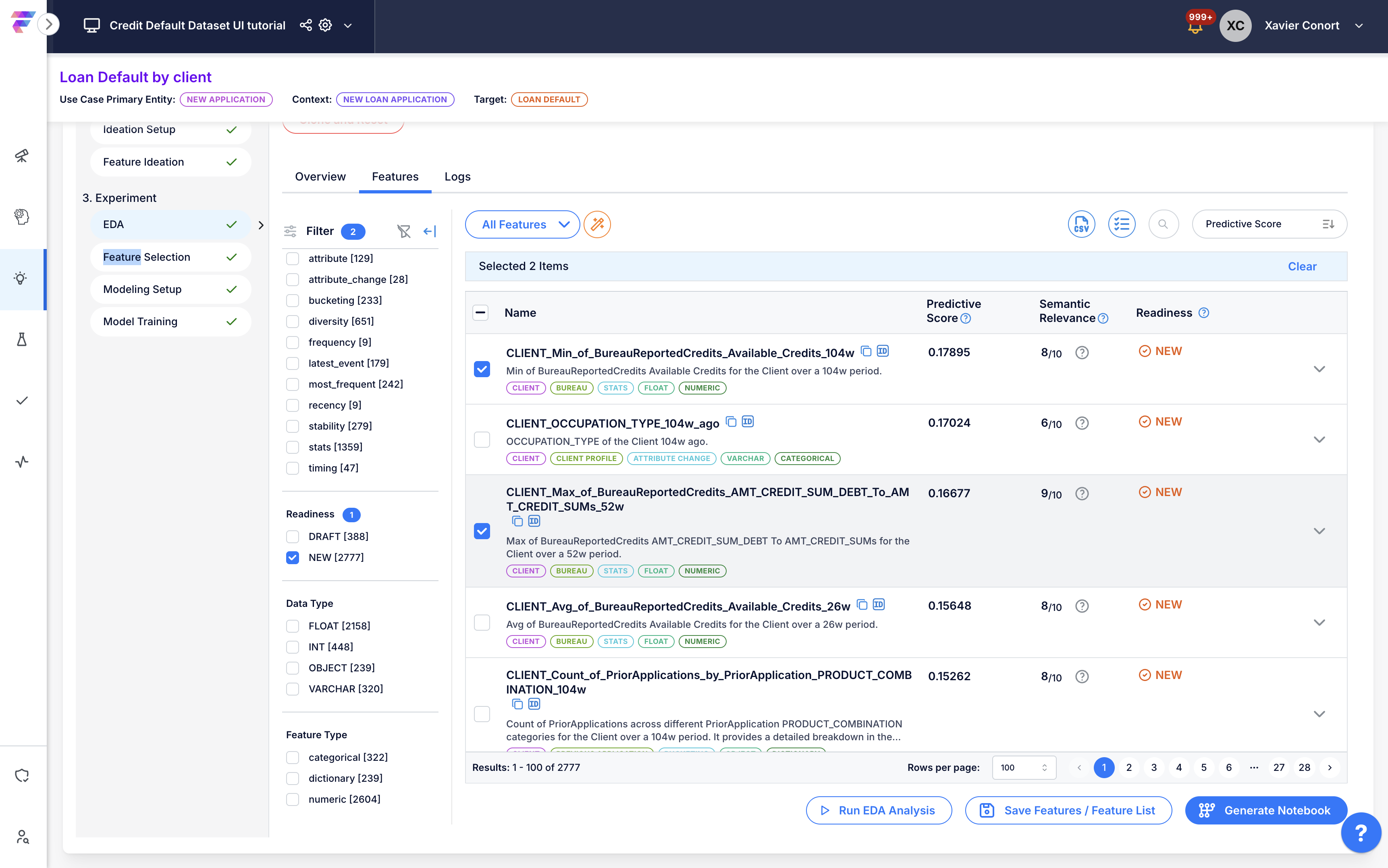Click the clear filters funnel icon
Screen dimensions: 1388x868
tap(403, 231)
